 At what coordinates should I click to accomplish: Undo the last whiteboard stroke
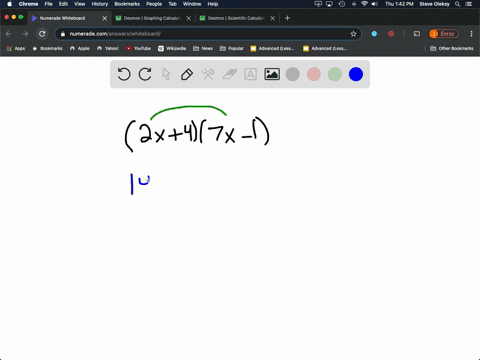[x=124, y=74]
